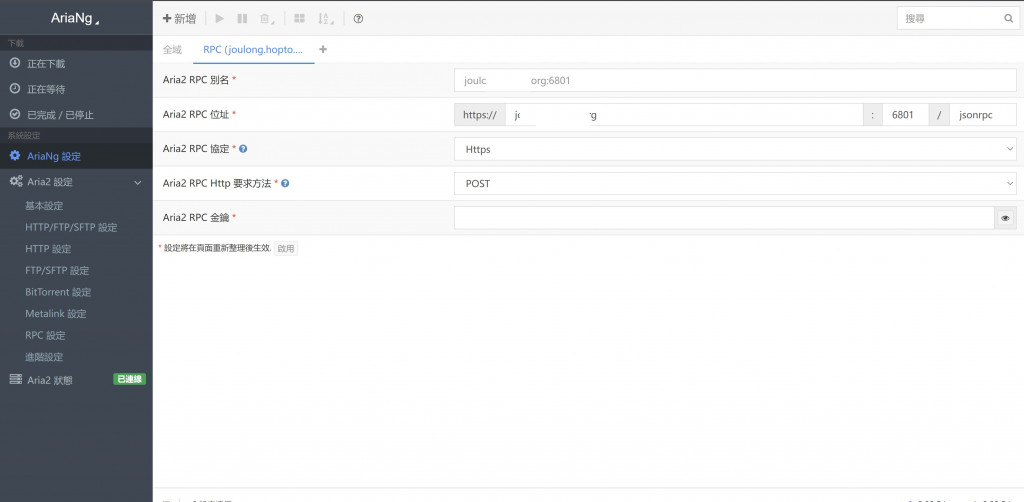The image size is (1024, 502).
Task: Click the Aria2 RPC 金鑰 secret field
Action: click(724, 218)
